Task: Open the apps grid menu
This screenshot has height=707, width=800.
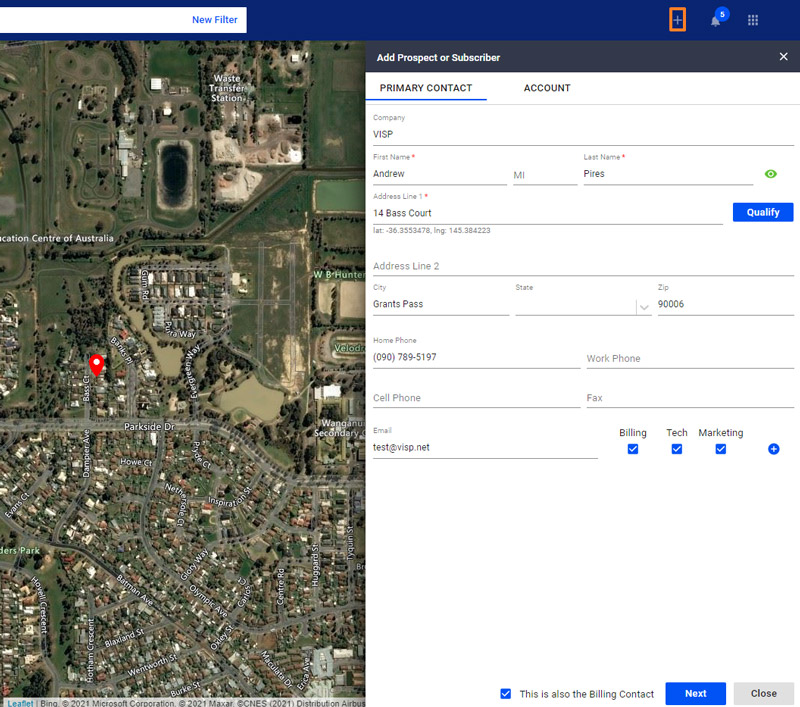Action: [x=753, y=20]
